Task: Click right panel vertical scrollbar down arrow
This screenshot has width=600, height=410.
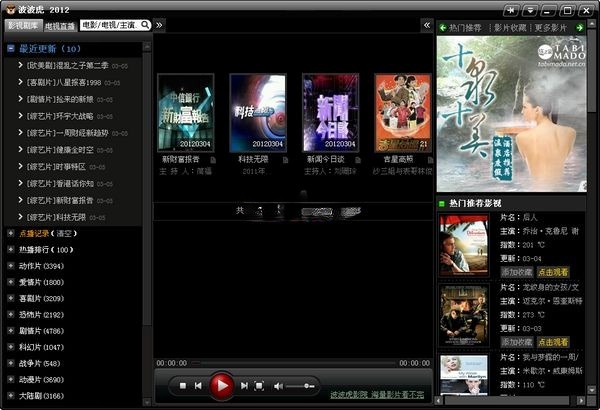Action: click(x=592, y=389)
